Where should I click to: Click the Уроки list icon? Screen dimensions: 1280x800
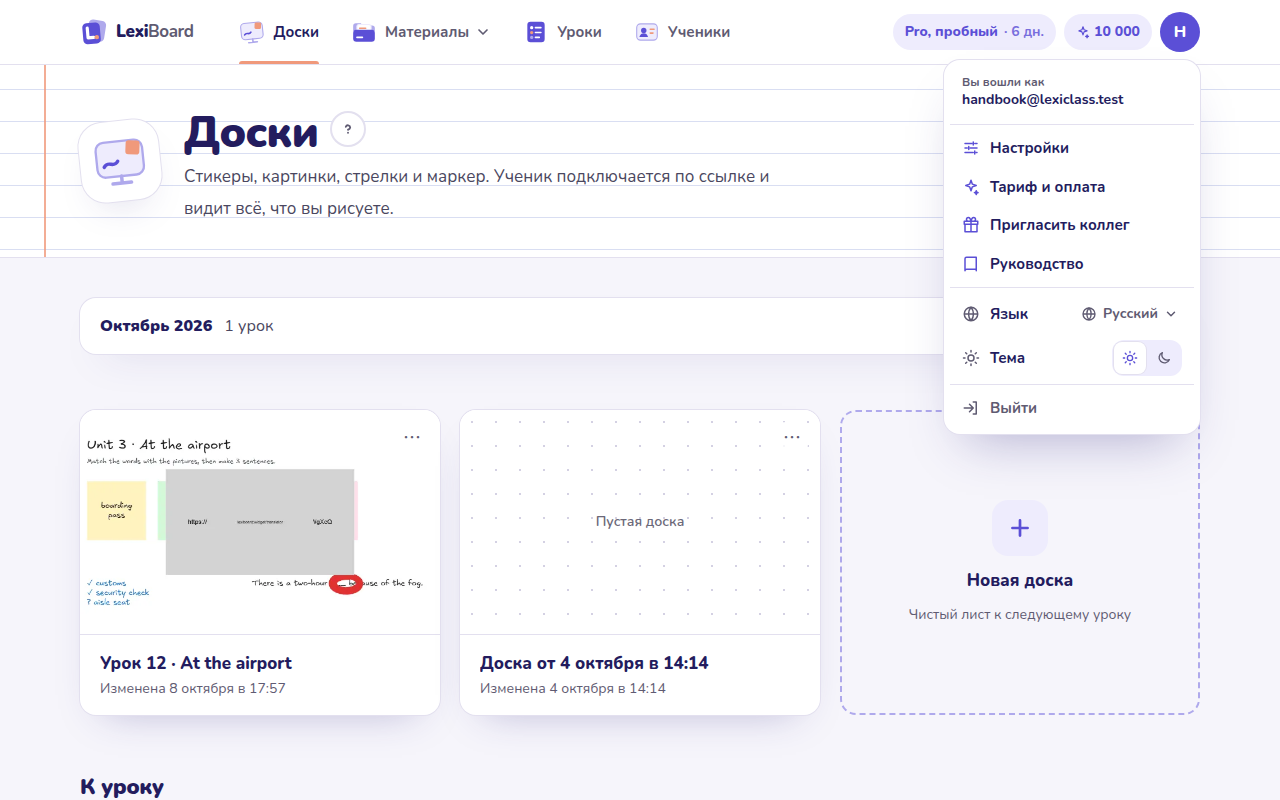coord(536,32)
